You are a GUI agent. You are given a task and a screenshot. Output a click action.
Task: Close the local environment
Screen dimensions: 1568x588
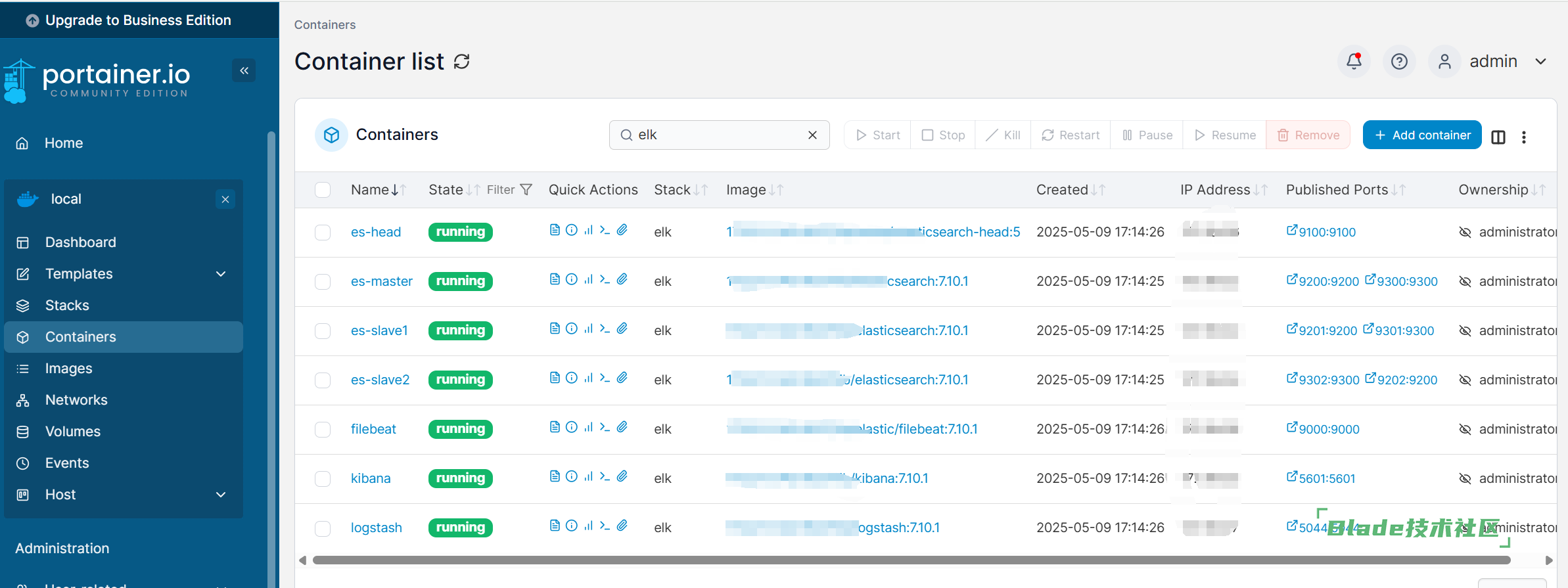click(x=225, y=199)
